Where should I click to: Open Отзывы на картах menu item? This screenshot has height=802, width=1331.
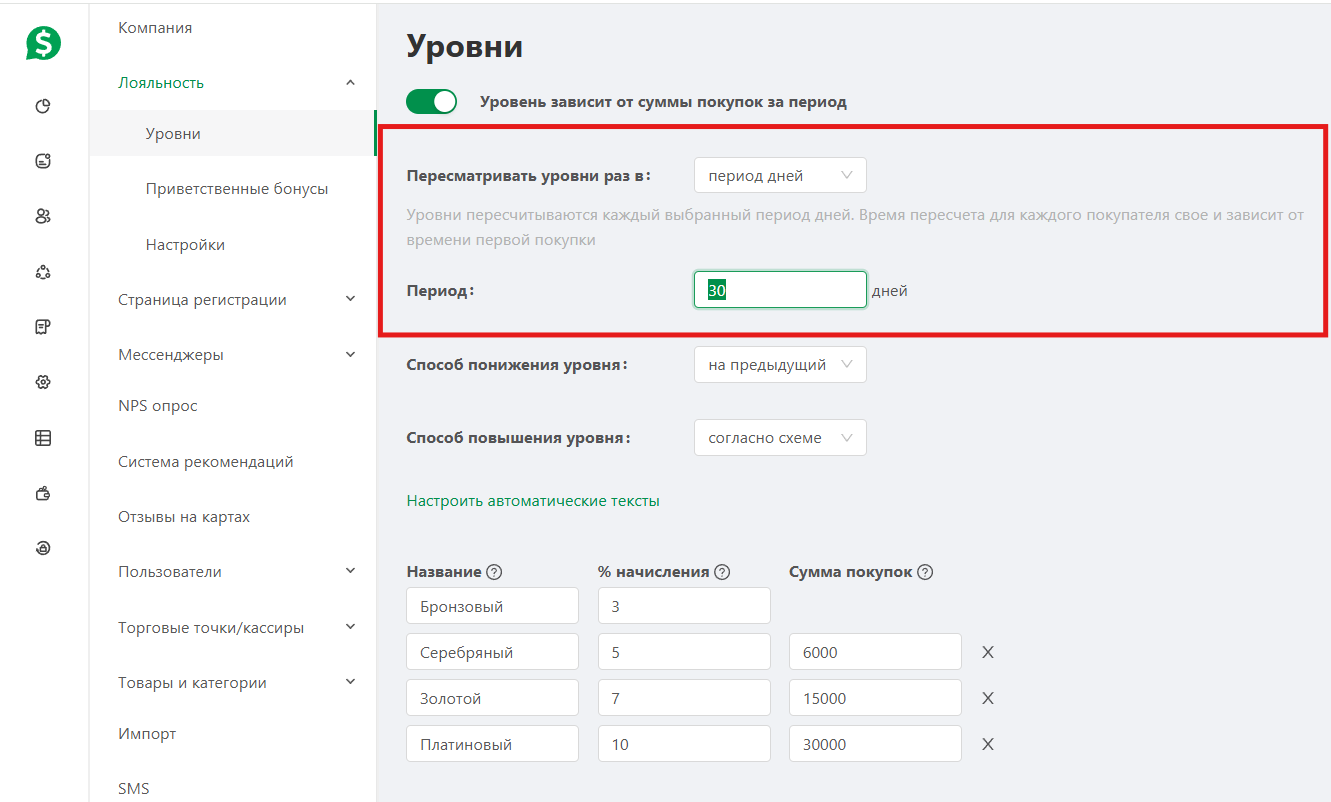(x=184, y=517)
